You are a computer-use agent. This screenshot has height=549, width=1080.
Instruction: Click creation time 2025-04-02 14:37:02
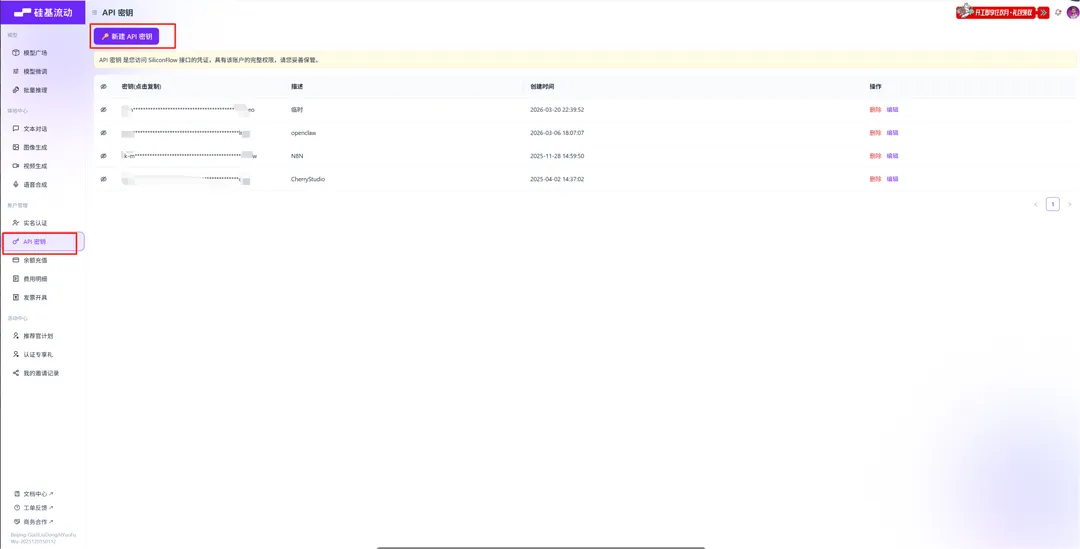point(557,178)
